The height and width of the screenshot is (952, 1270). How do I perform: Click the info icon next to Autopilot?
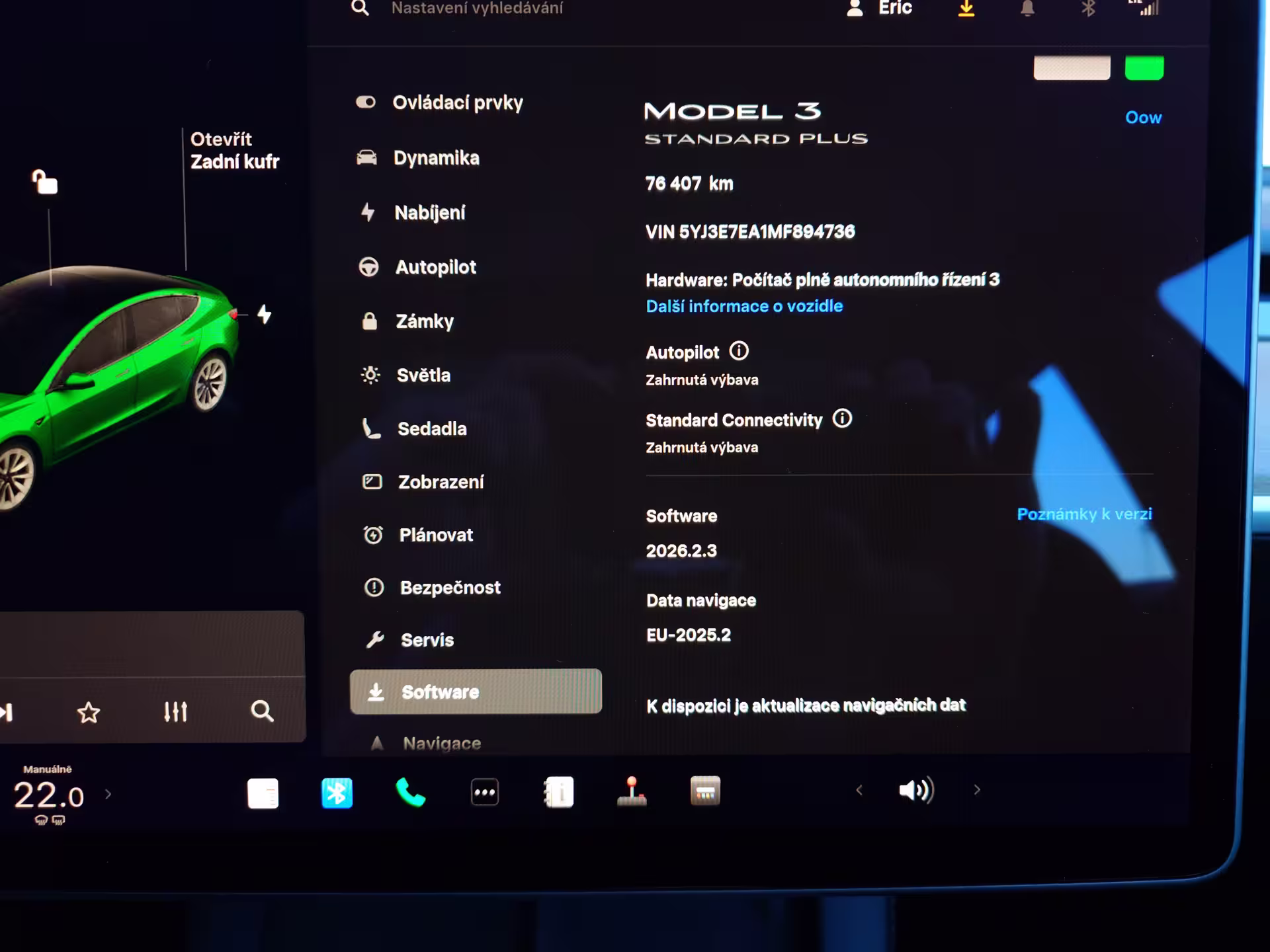[x=738, y=351]
